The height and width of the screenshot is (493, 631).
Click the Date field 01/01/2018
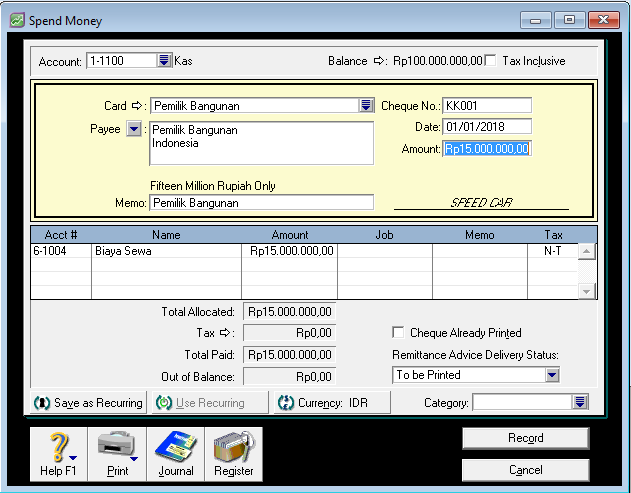(487, 127)
